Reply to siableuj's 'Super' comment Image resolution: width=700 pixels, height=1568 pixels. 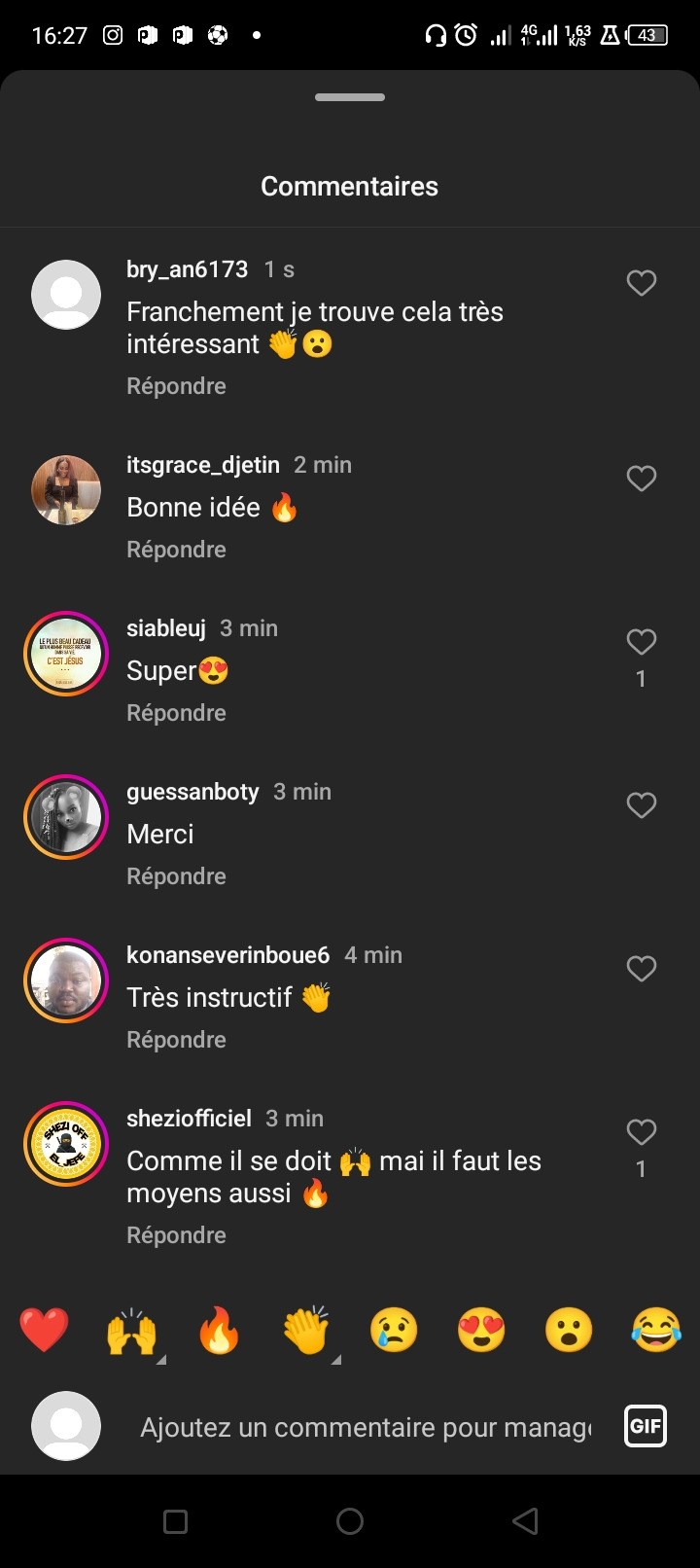point(176,713)
